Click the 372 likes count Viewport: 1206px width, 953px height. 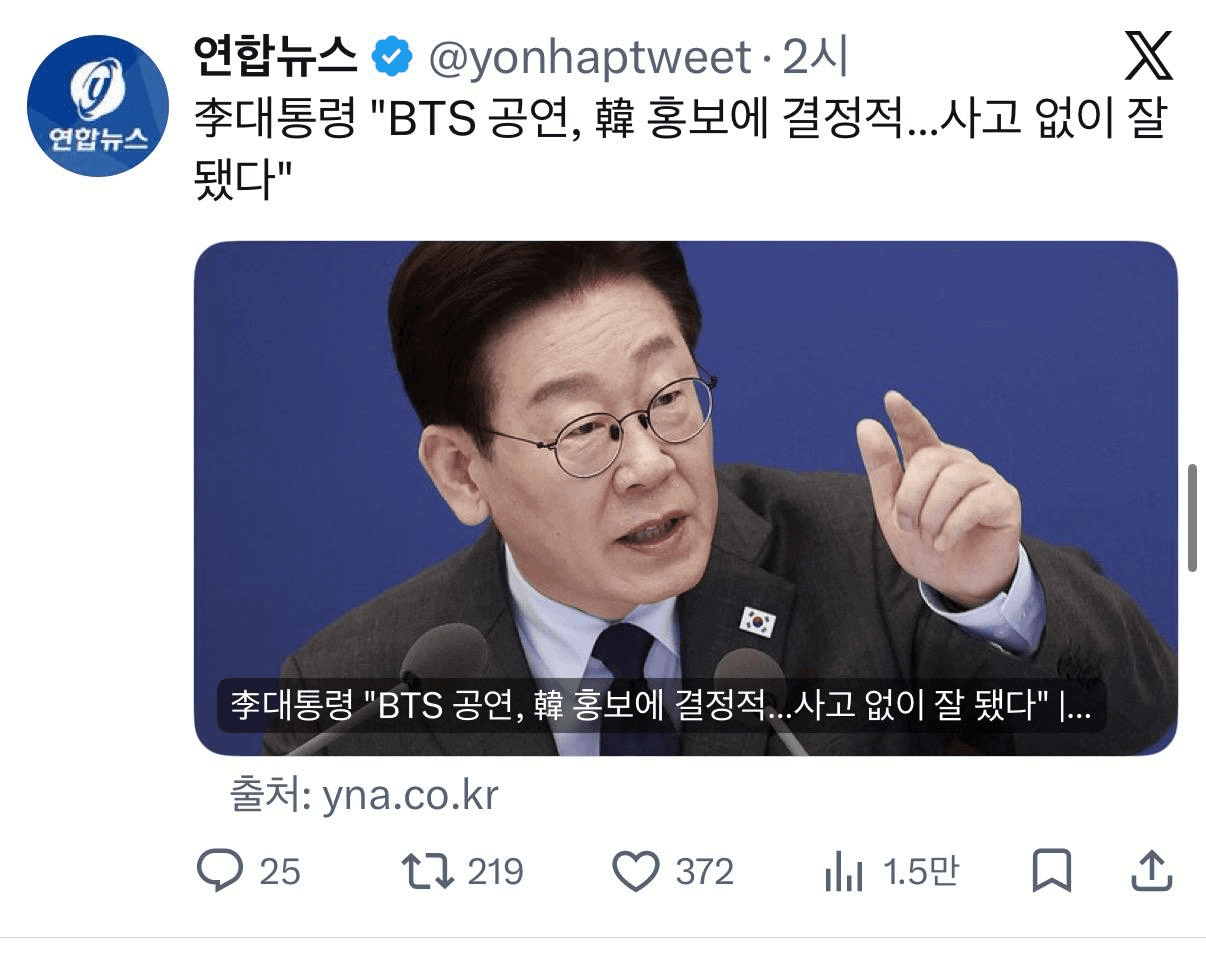pos(704,872)
